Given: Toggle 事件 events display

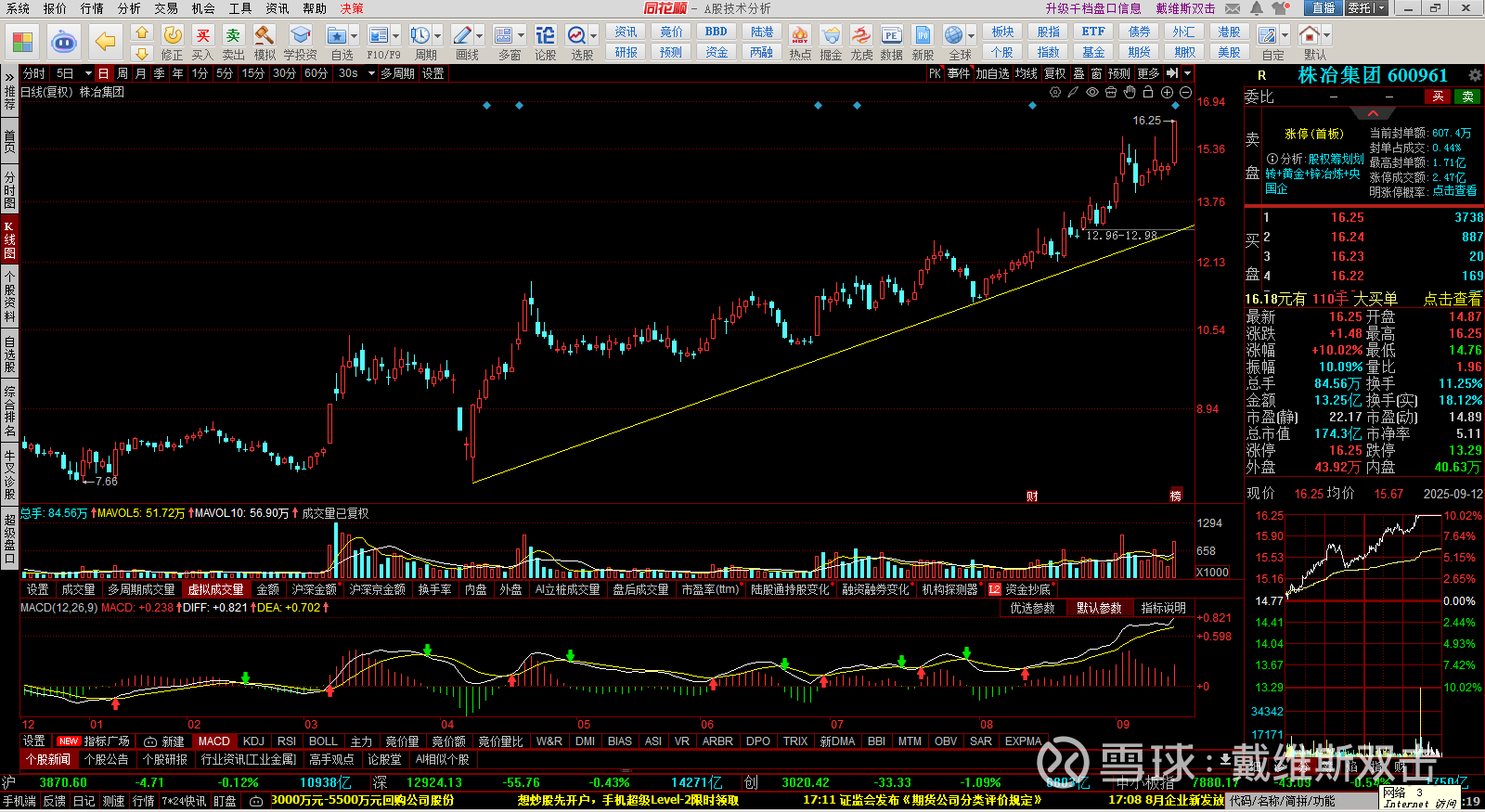Looking at the screenshot, I should point(959,73).
